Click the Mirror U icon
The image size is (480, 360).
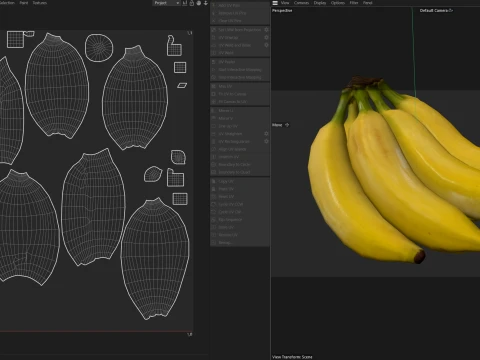tap(214, 110)
